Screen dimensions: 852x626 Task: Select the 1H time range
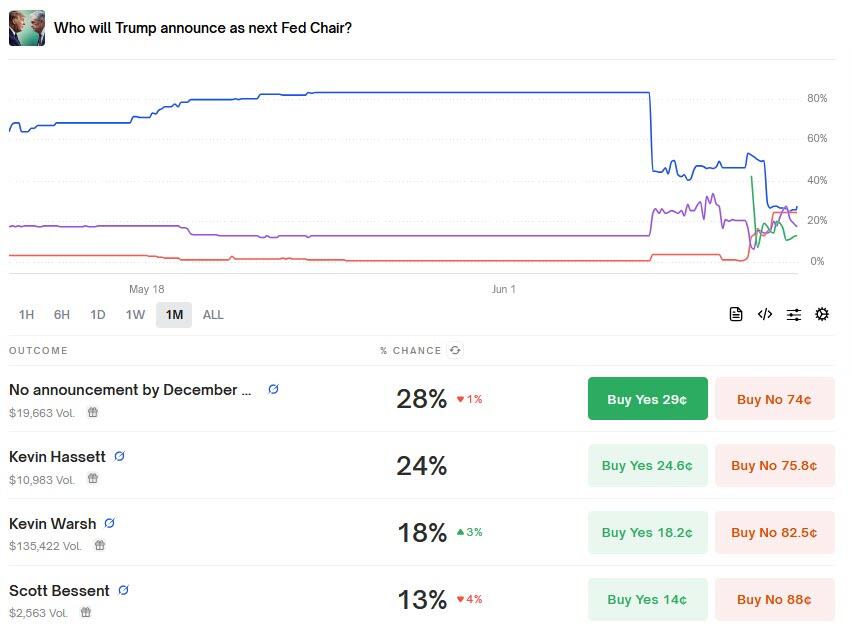(x=26, y=315)
